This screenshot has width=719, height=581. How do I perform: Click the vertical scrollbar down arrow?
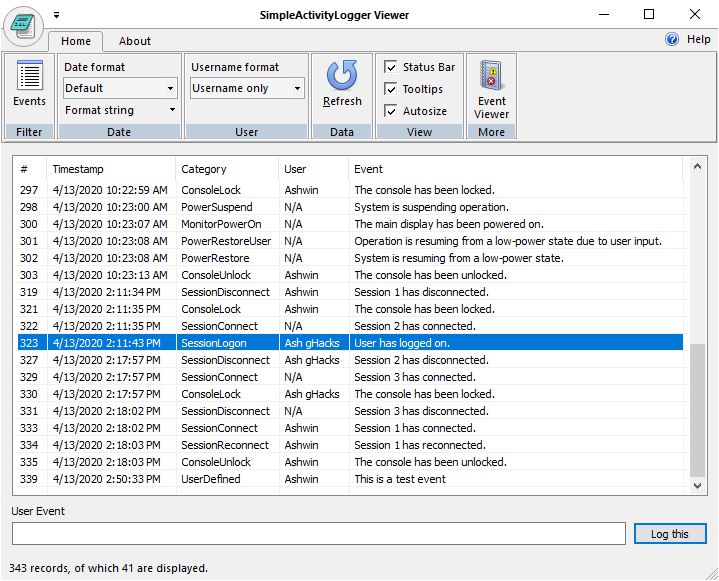point(698,485)
